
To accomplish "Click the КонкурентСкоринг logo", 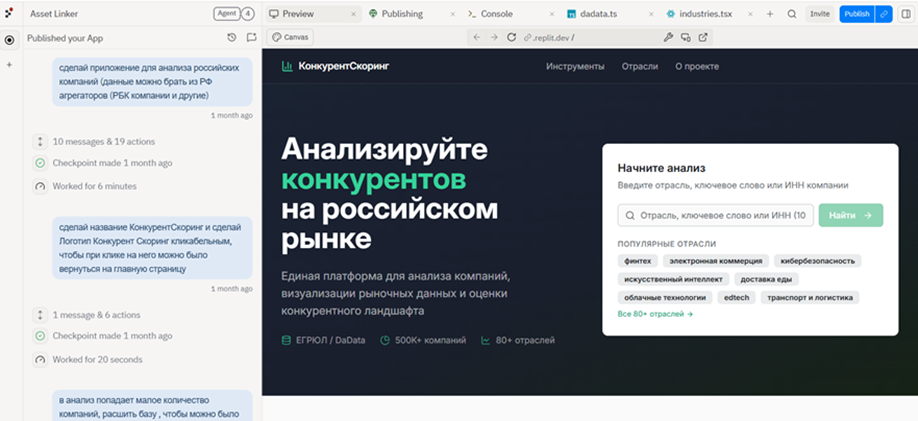I will [x=335, y=66].
